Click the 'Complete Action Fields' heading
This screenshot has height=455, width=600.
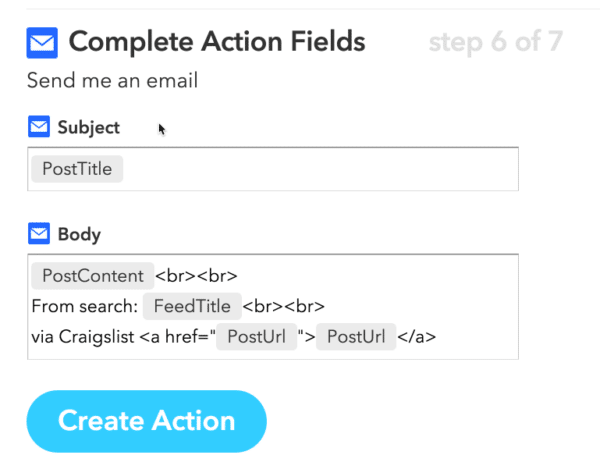pos(217,42)
